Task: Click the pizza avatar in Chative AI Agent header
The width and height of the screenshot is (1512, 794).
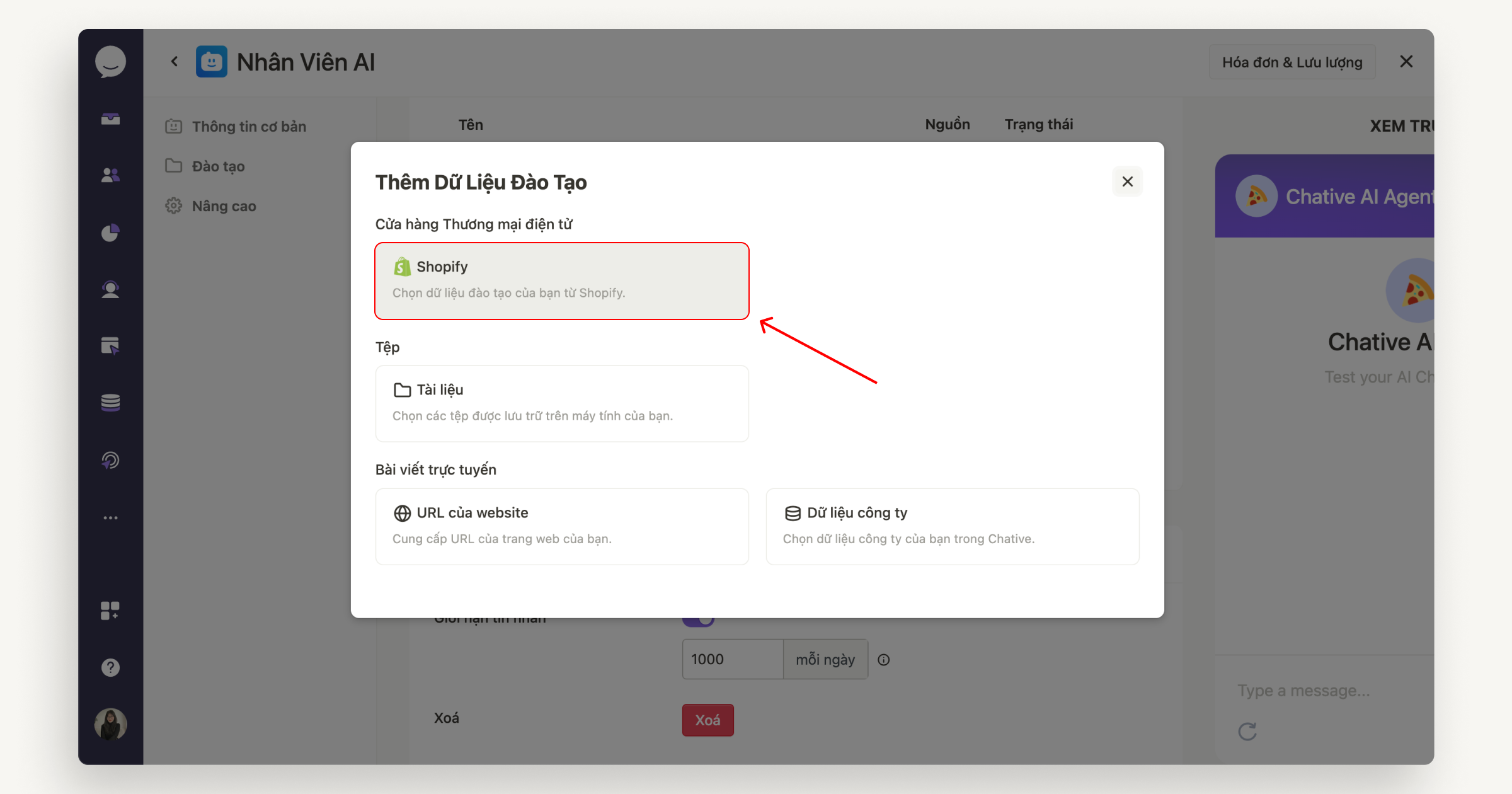Action: (x=1256, y=197)
